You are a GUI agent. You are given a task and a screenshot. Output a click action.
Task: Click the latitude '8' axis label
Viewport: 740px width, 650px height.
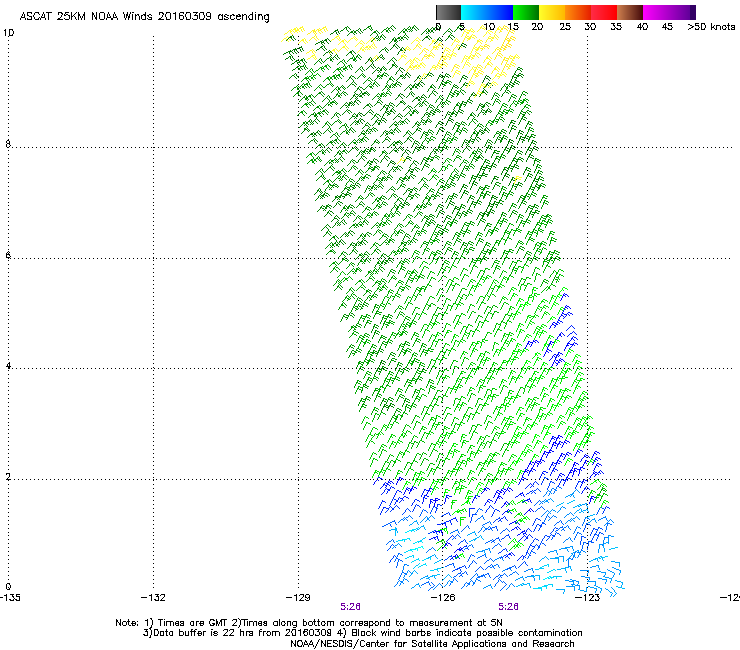[8, 144]
